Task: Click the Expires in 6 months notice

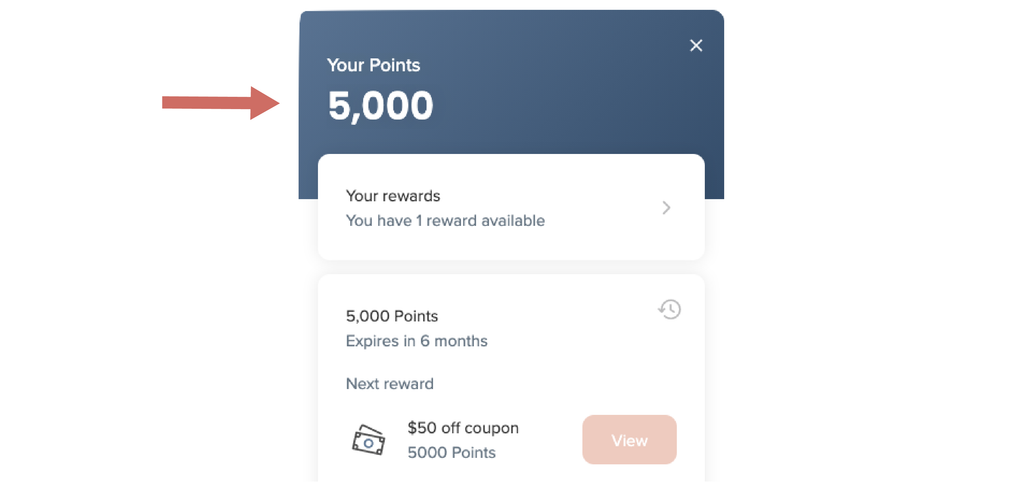Action: 416,341
